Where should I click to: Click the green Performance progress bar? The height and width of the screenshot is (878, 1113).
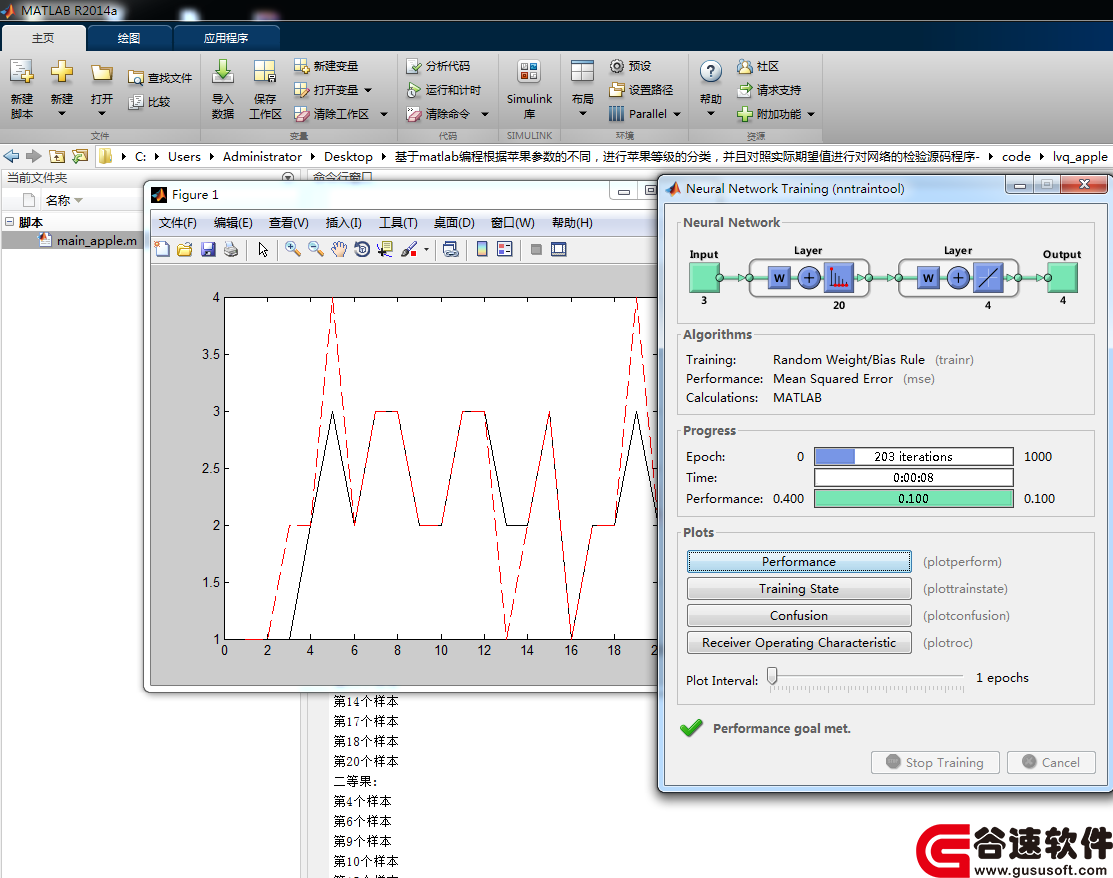point(914,498)
